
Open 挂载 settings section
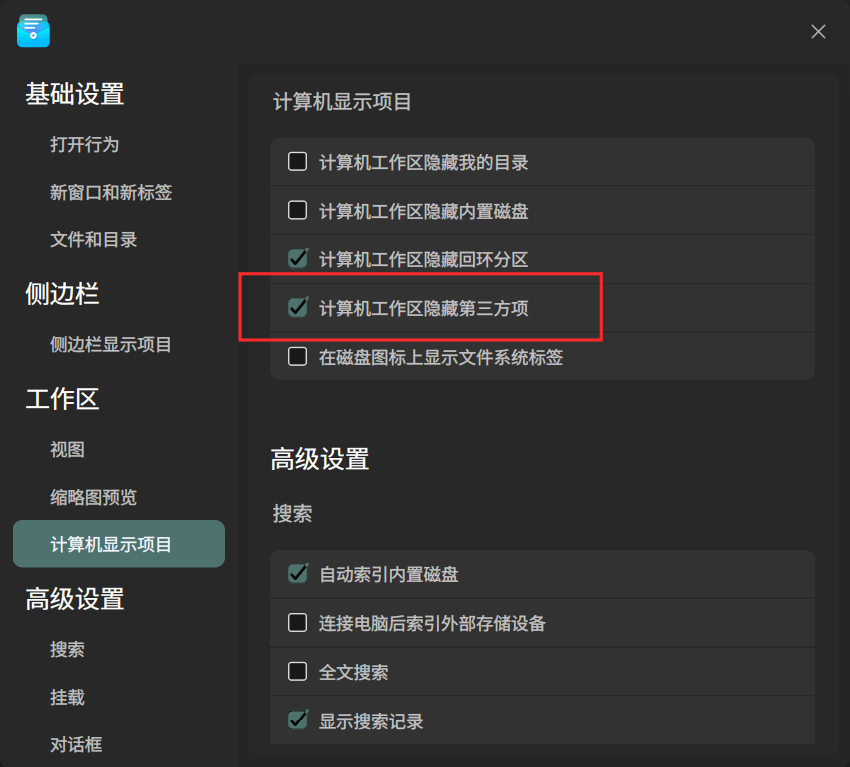tap(67, 697)
